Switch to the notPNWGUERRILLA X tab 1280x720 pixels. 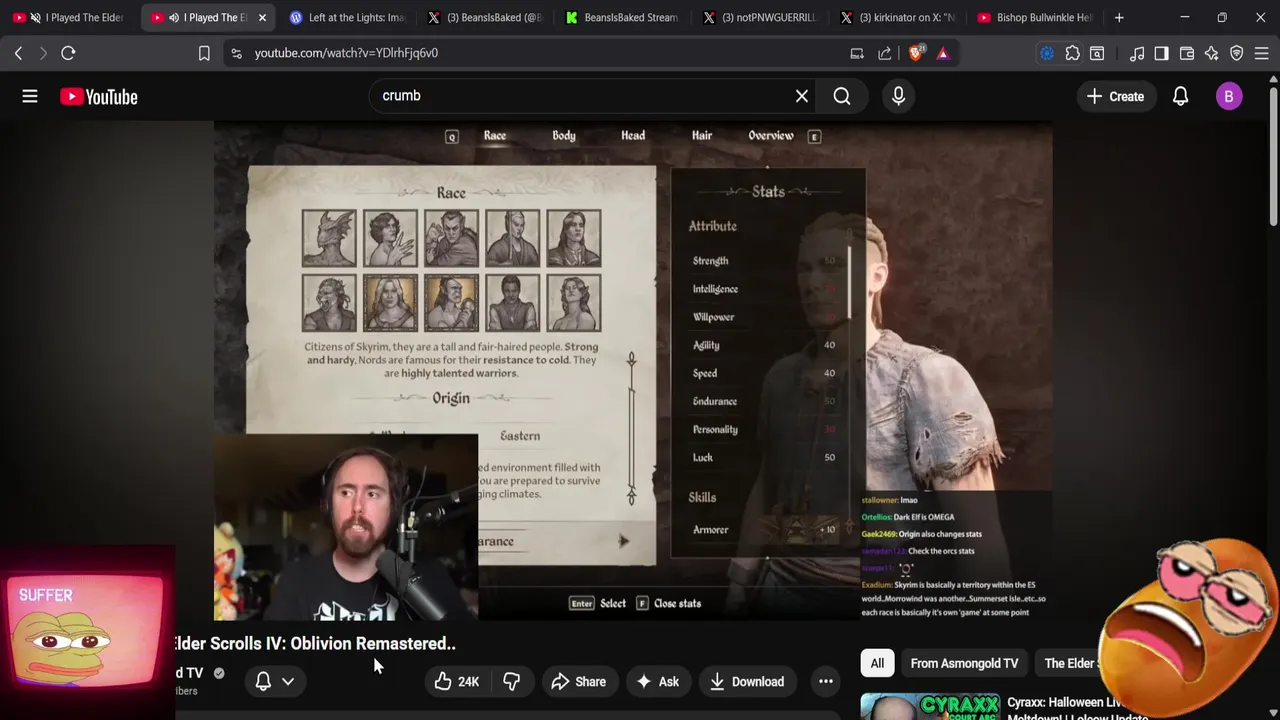tap(760, 17)
